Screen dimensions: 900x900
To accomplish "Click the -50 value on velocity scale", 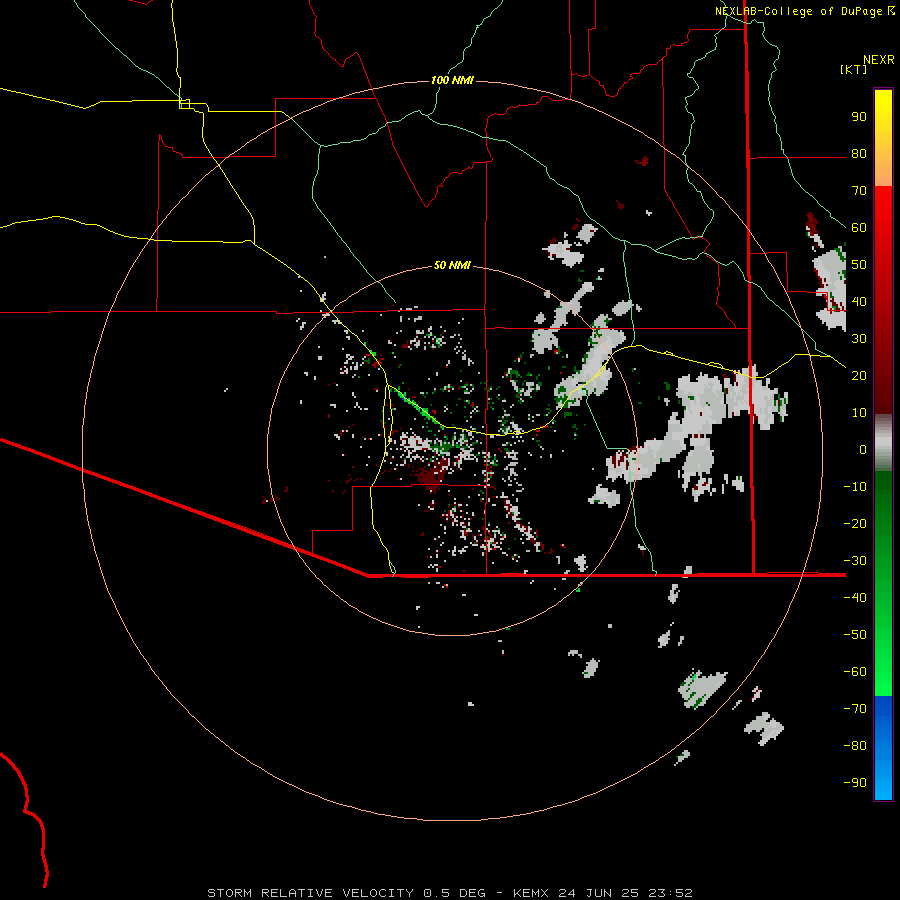I will coord(855,634).
